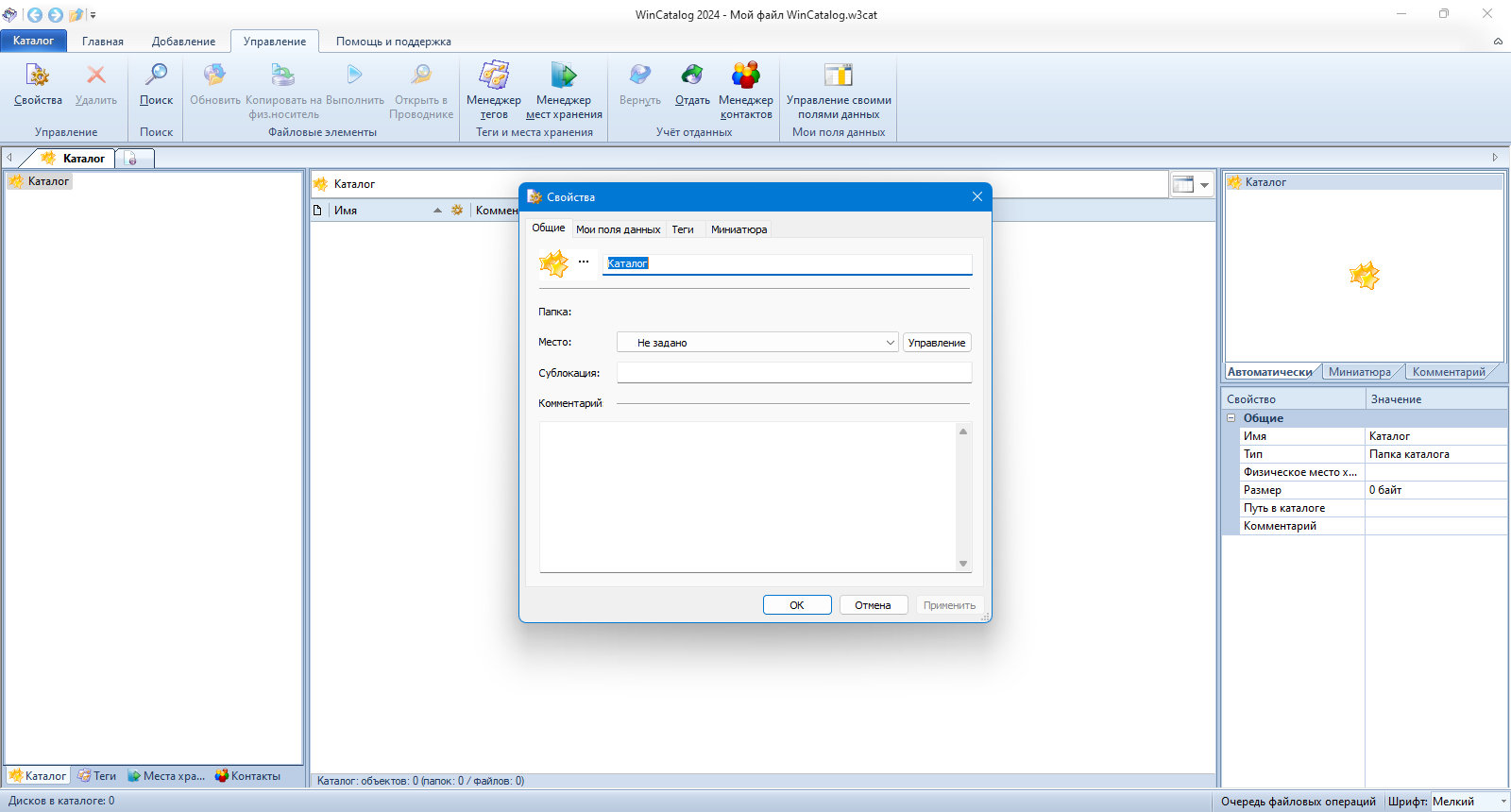
Task: Click Очередь файловых операций in status bar
Action: coord(1298,802)
